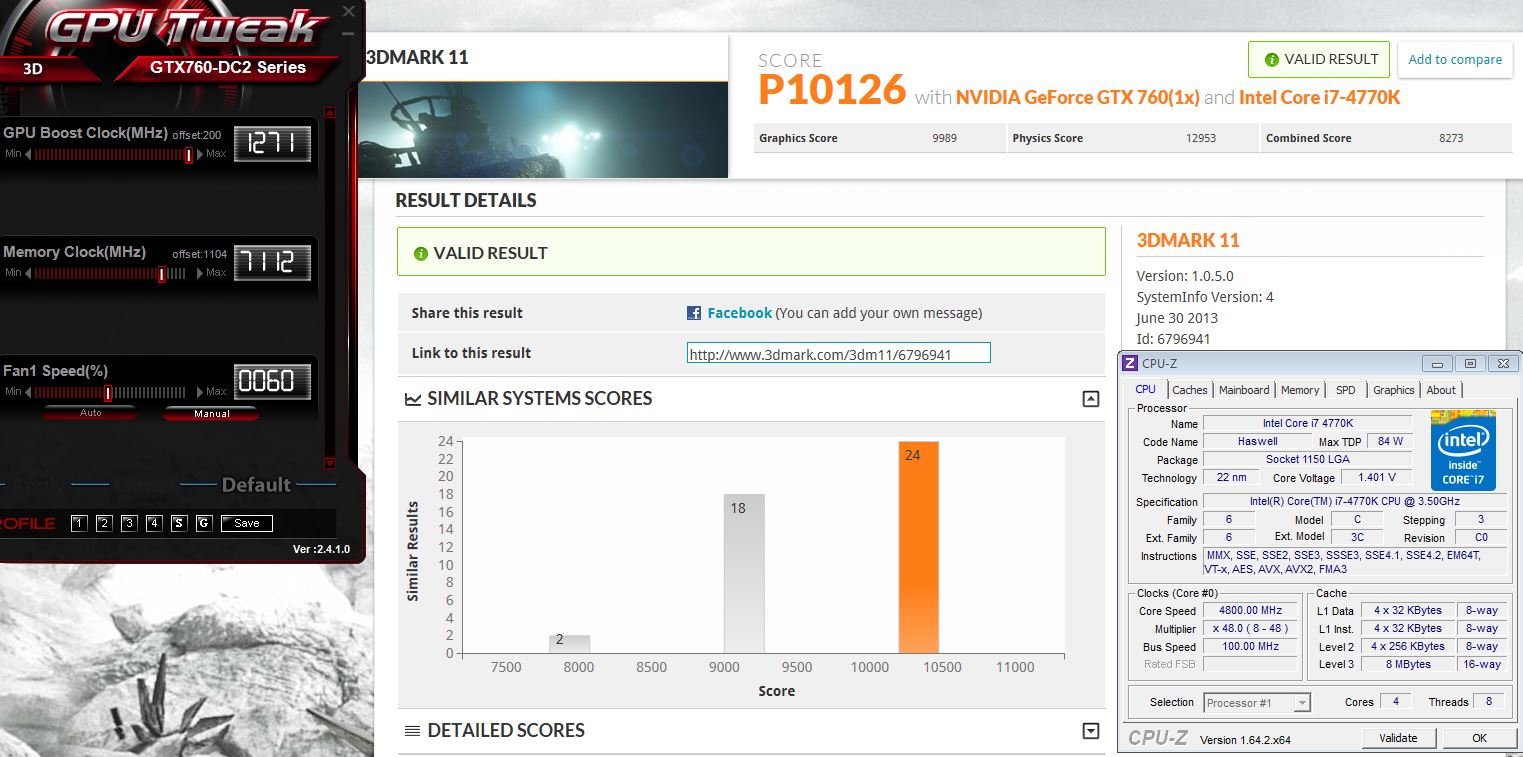Increase Memory Clock with Max arrow
The height and width of the screenshot is (757, 1523).
pyautogui.click(x=199, y=273)
